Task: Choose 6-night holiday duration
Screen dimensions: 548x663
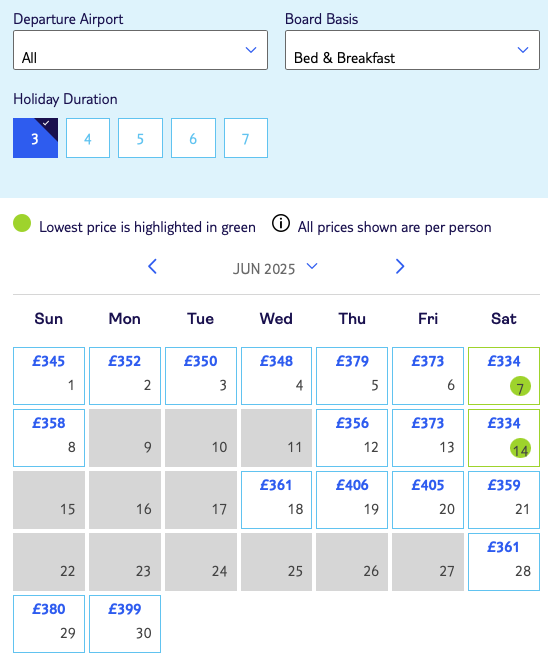Action: tap(193, 138)
